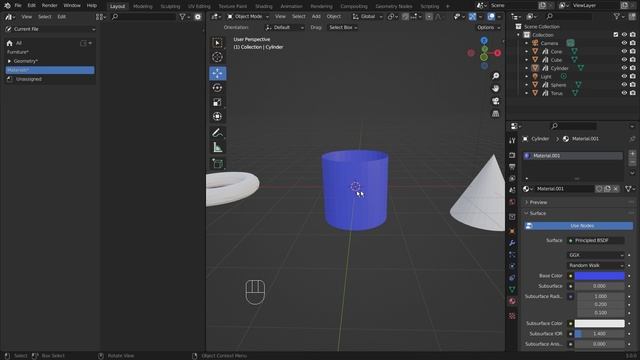
Task: Open the Window menu
Action: (72, 6)
